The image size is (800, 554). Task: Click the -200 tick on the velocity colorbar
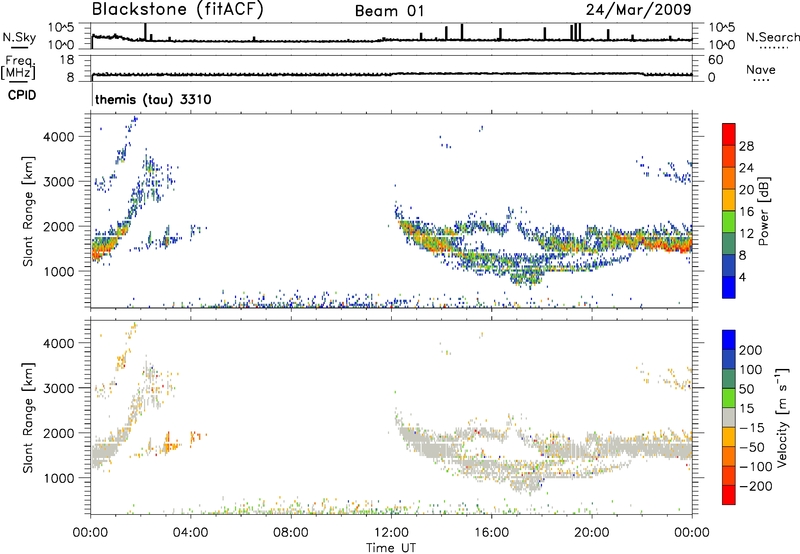tap(756, 486)
